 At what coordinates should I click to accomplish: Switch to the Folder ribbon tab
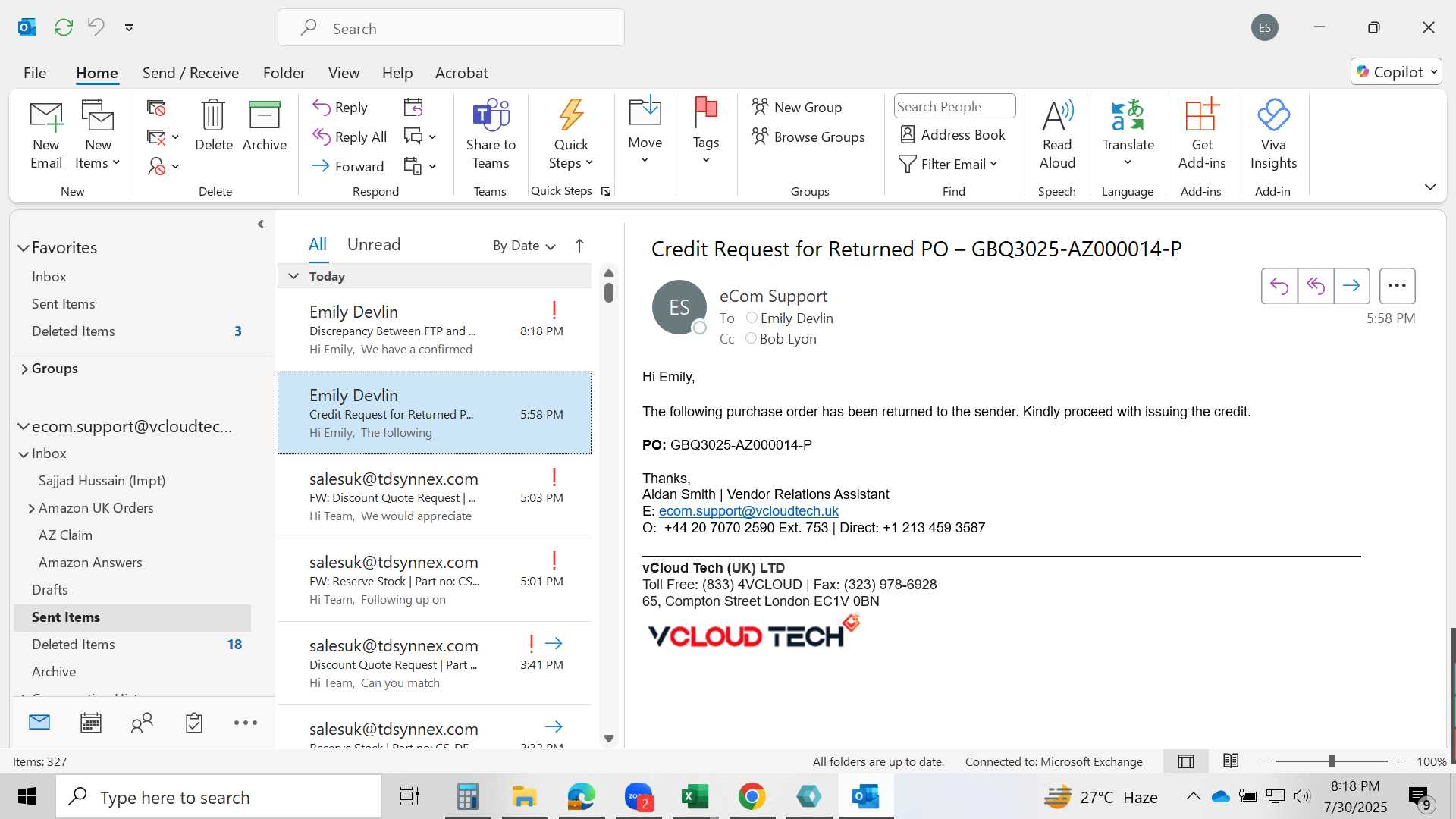click(x=284, y=73)
